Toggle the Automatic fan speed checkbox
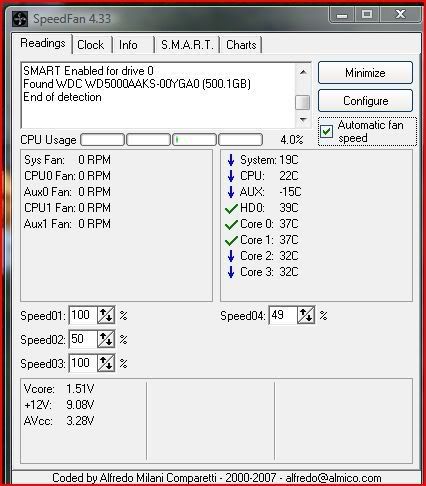Image resolution: width=426 pixels, height=486 pixels. point(326,131)
